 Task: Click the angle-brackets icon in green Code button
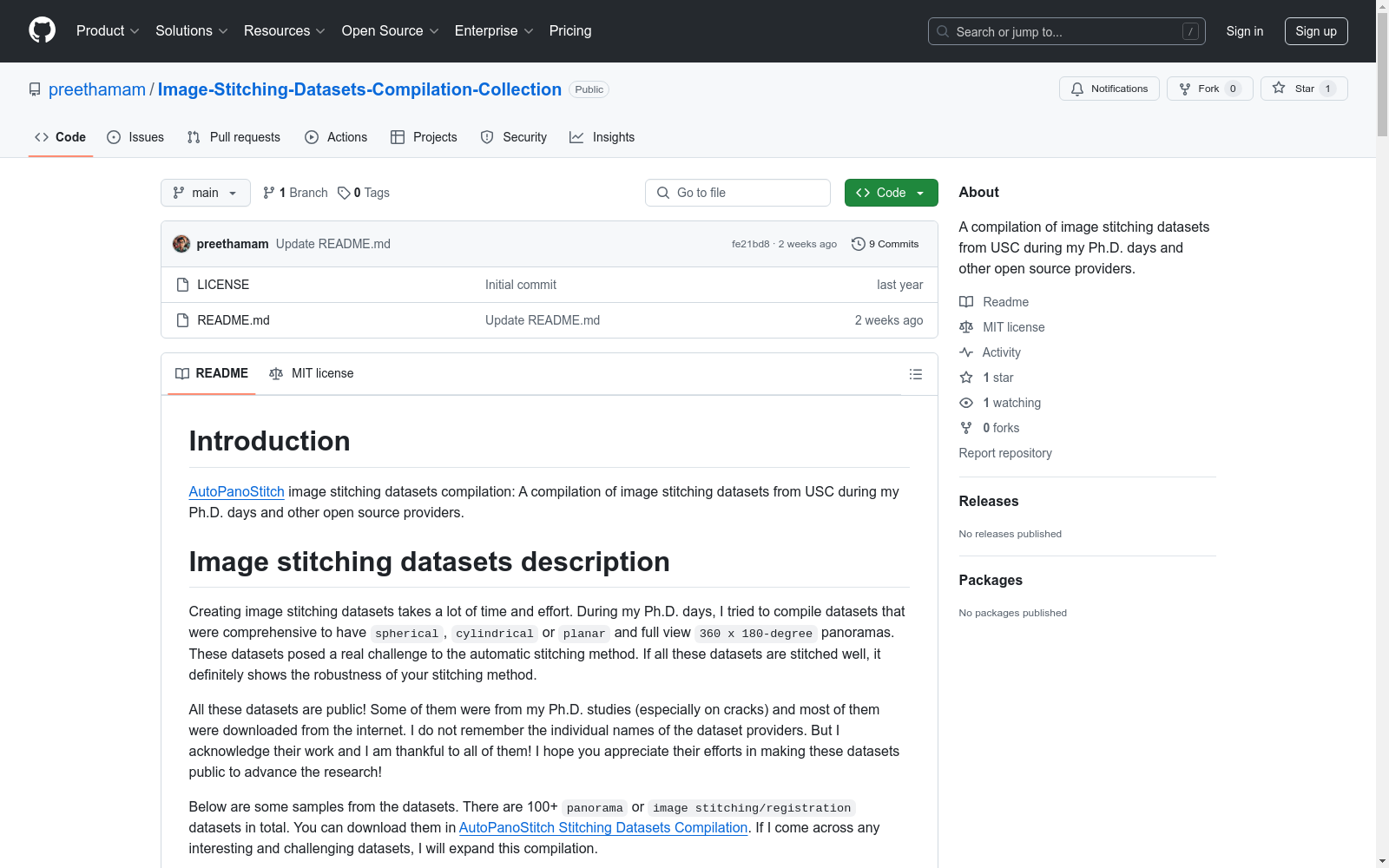click(x=863, y=193)
